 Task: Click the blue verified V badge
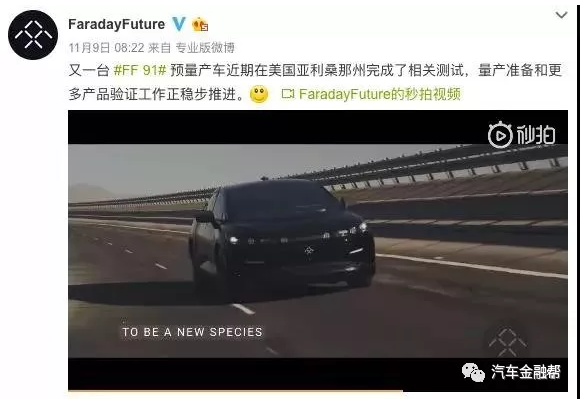179,24
